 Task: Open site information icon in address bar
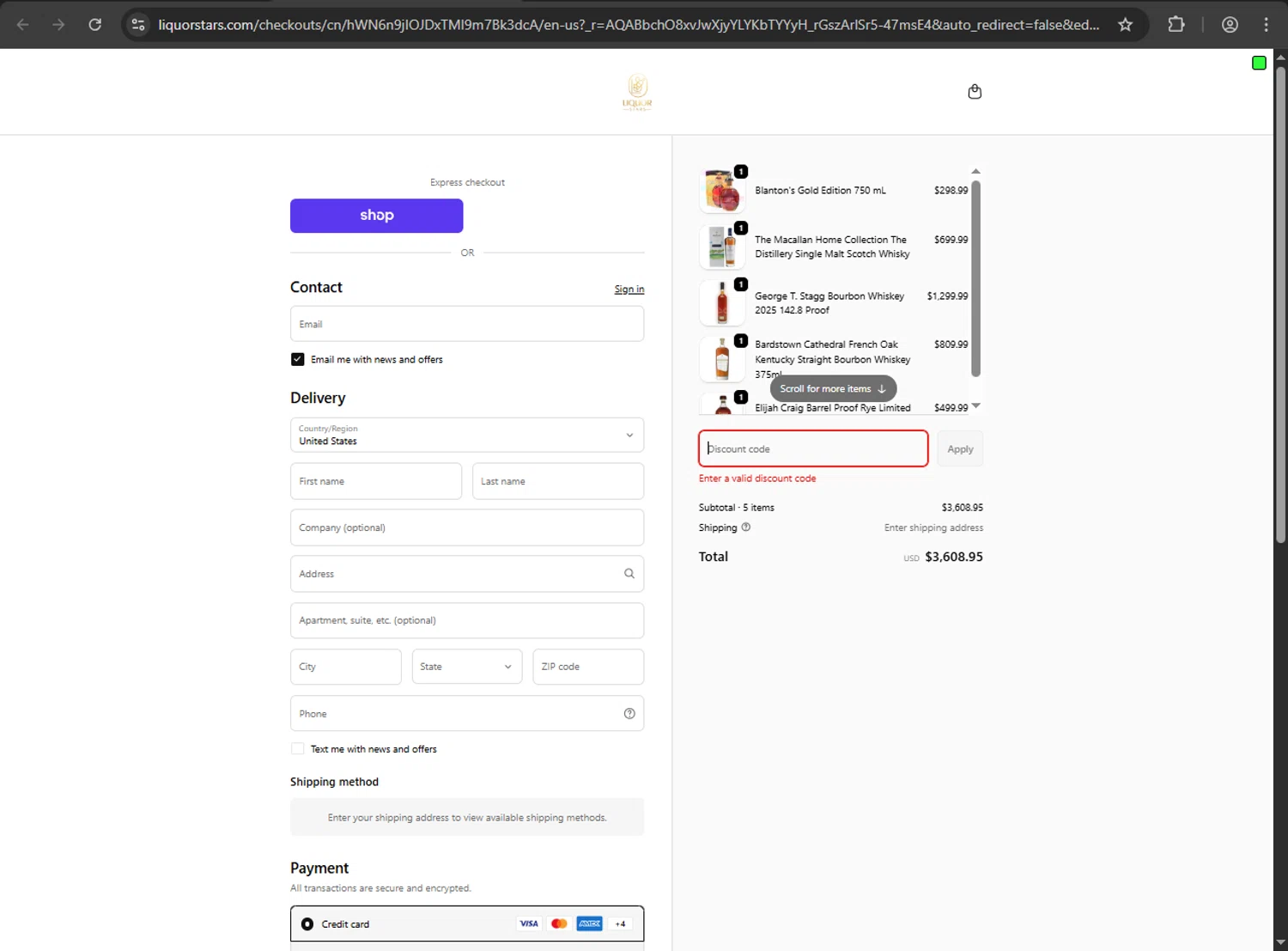click(x=138, y=25)
